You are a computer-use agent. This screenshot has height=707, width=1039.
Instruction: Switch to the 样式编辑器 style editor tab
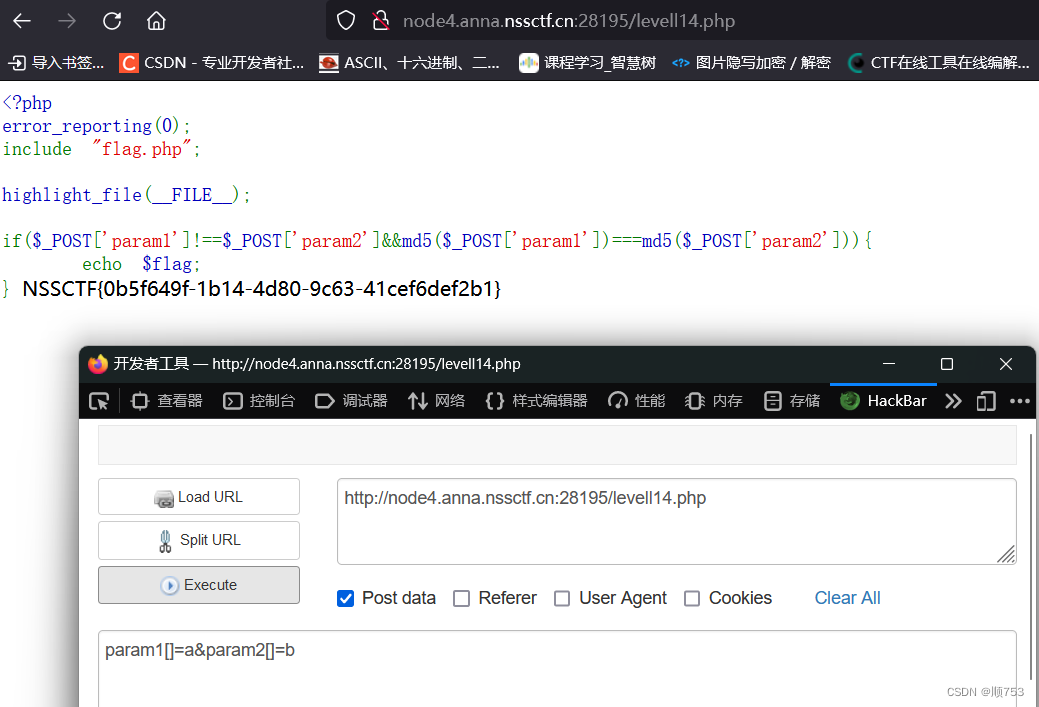537,401
